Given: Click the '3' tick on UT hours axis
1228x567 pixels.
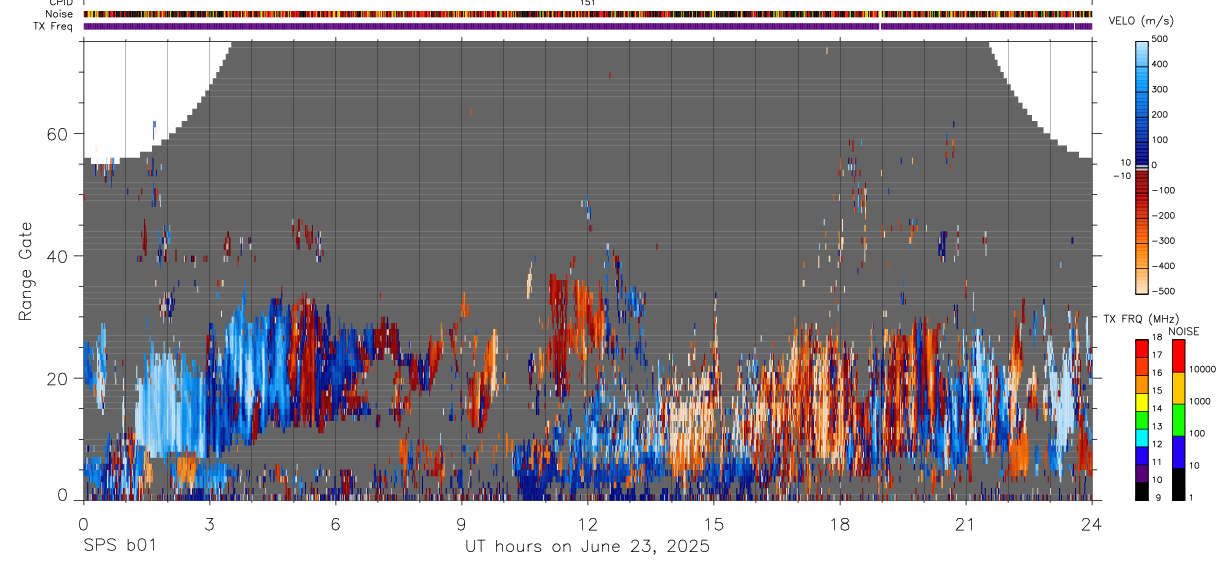Looking at the screenshot, I should click(209, 523).
